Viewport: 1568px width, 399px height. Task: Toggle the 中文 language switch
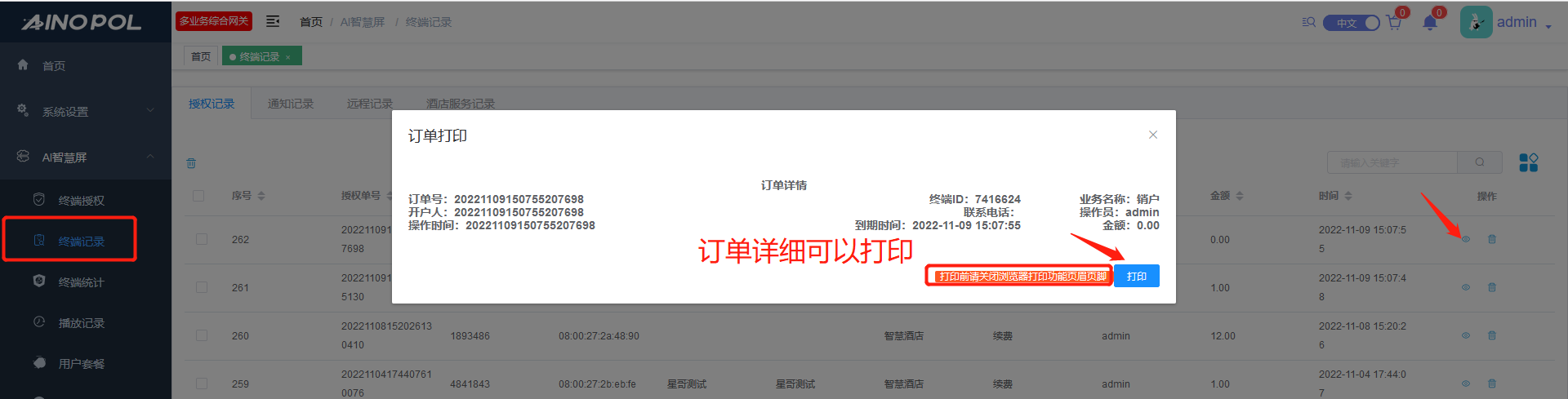coord(1352,23)
